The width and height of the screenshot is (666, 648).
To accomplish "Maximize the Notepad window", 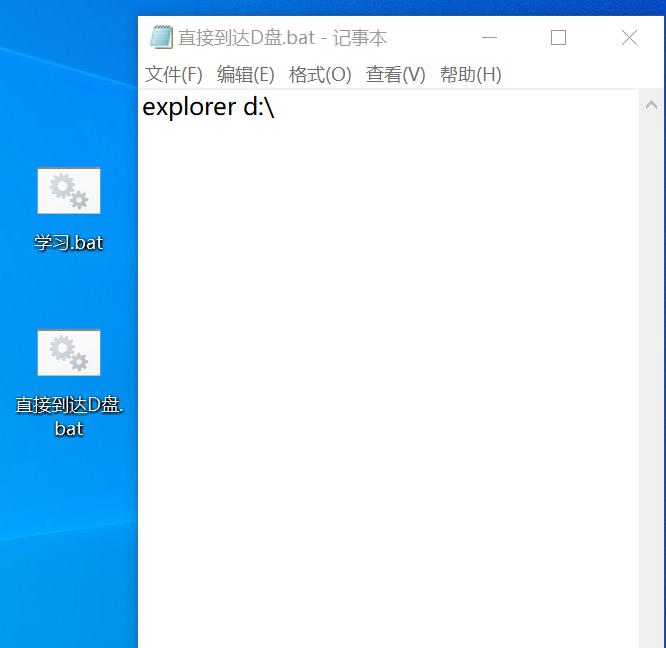I will (558, 37).
